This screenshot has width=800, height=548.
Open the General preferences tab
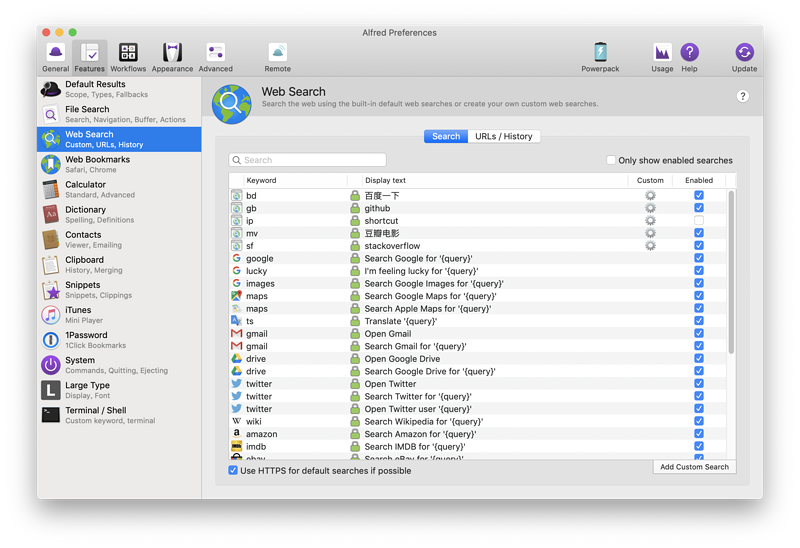(56, 57)
